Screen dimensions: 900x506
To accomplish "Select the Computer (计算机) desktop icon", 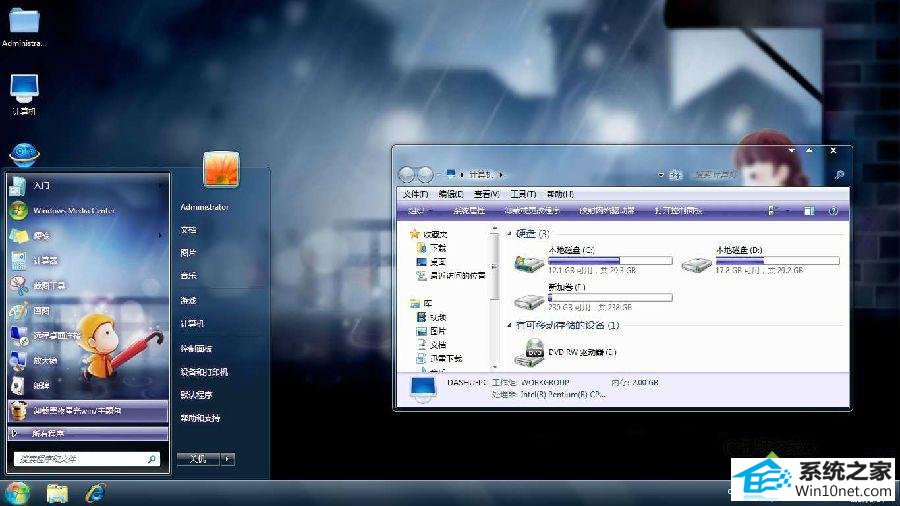I will click(x=24, y=95).
